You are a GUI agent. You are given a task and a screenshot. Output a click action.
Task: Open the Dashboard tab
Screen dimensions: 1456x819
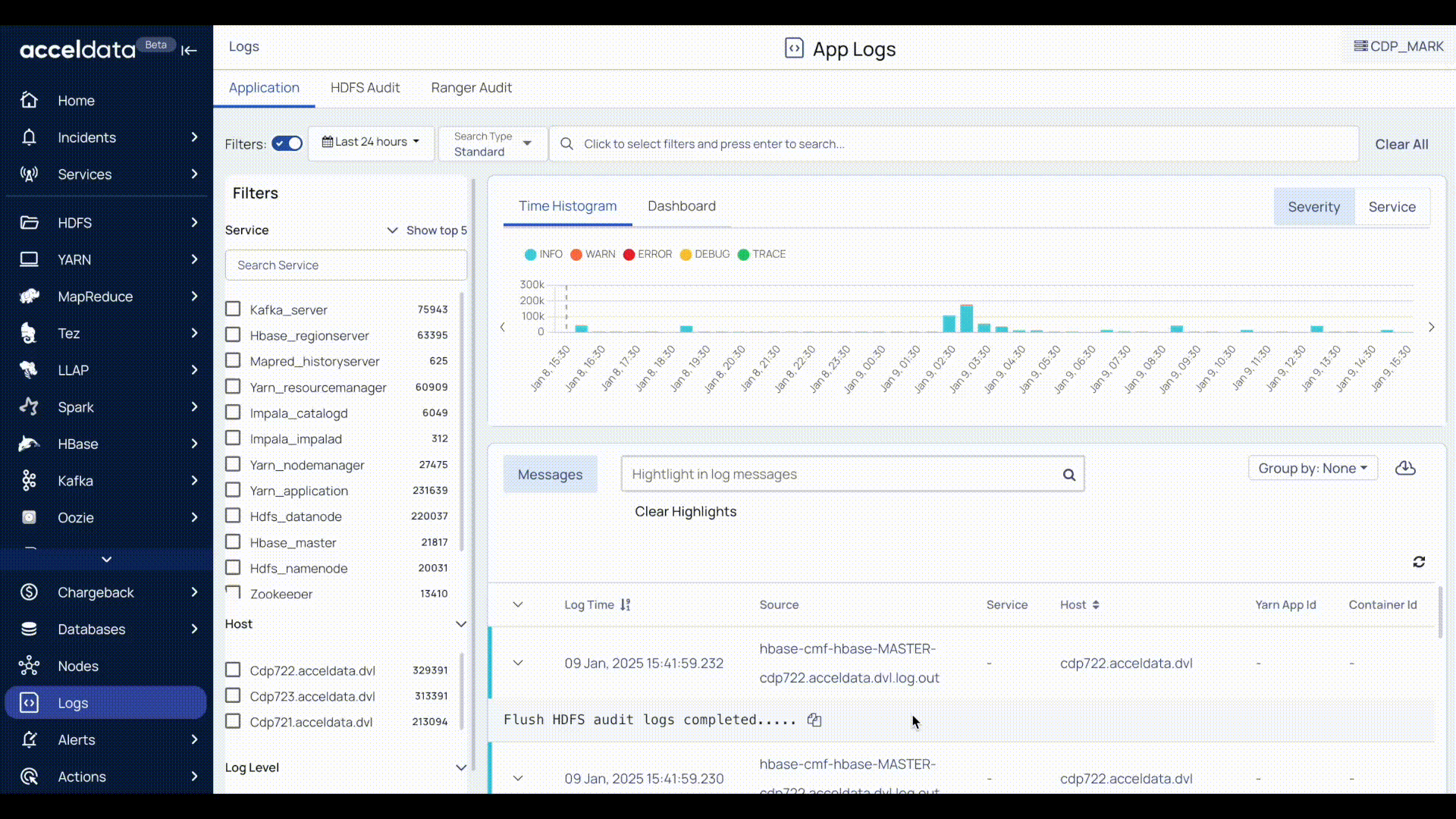click(x=682, y=206)
